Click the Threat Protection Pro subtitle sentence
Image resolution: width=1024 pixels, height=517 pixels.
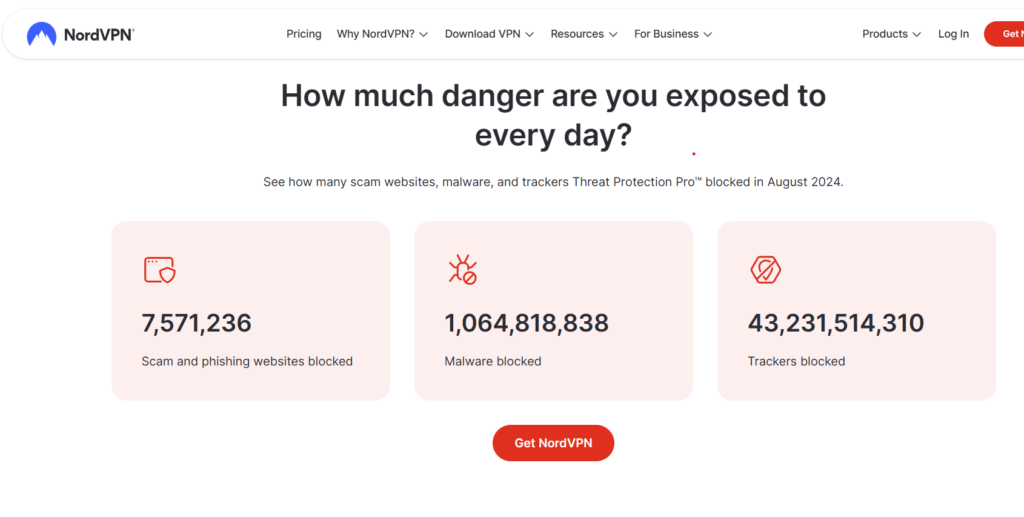click(x=553, y=181)
